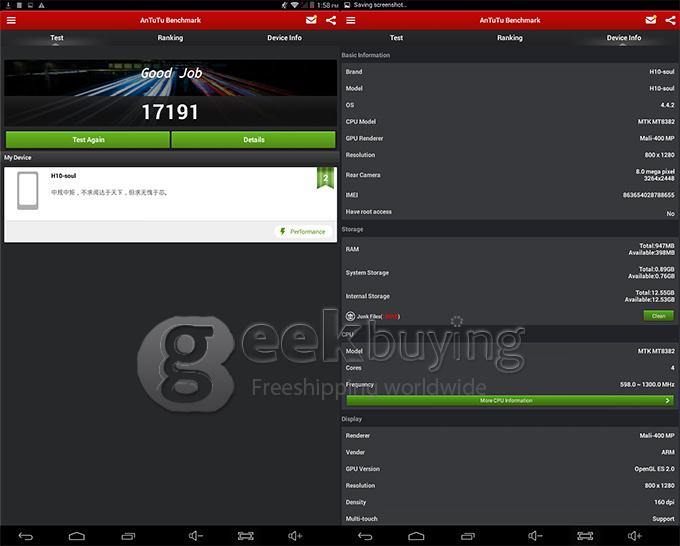This screenshot has height=546, width=680.
Task: Tap the share icon in the right panel
Action: click(x=669, y=20)
